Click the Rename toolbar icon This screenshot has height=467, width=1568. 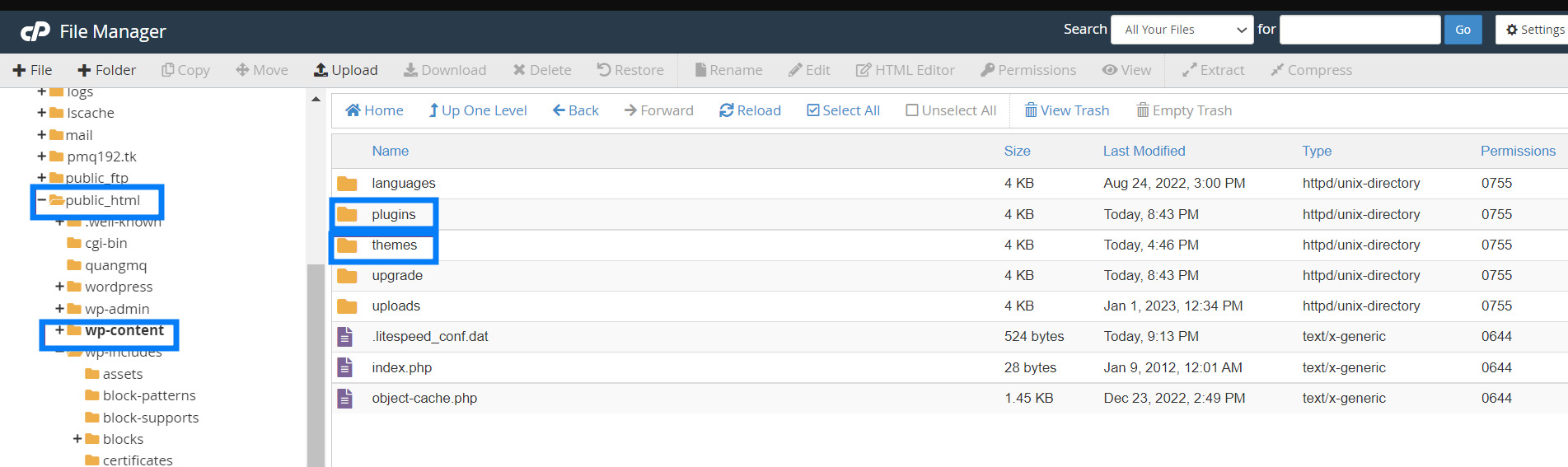pos(700,70)
